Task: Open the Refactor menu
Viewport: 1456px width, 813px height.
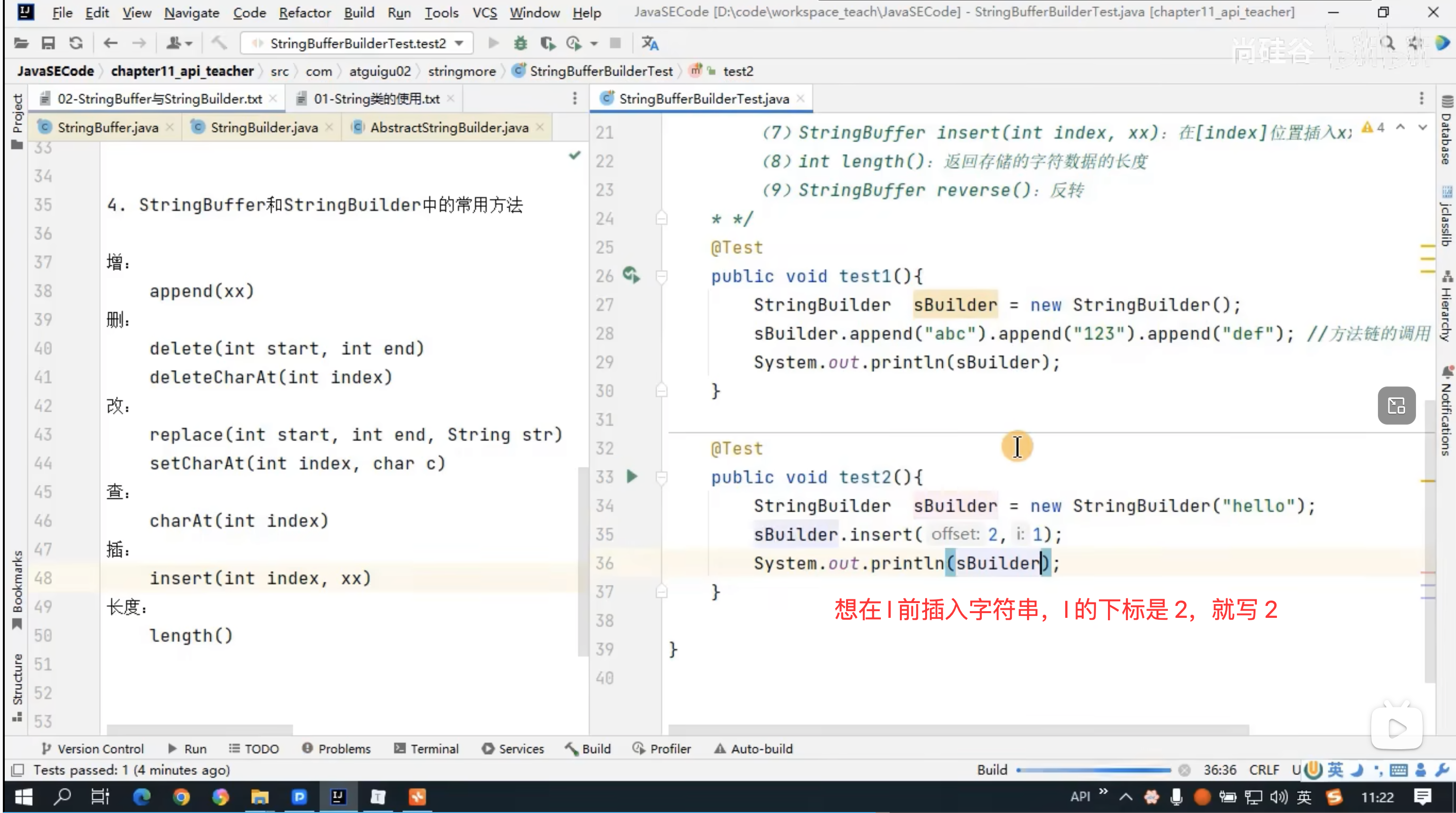Action: pyautogui.click(x=304, y=12)
